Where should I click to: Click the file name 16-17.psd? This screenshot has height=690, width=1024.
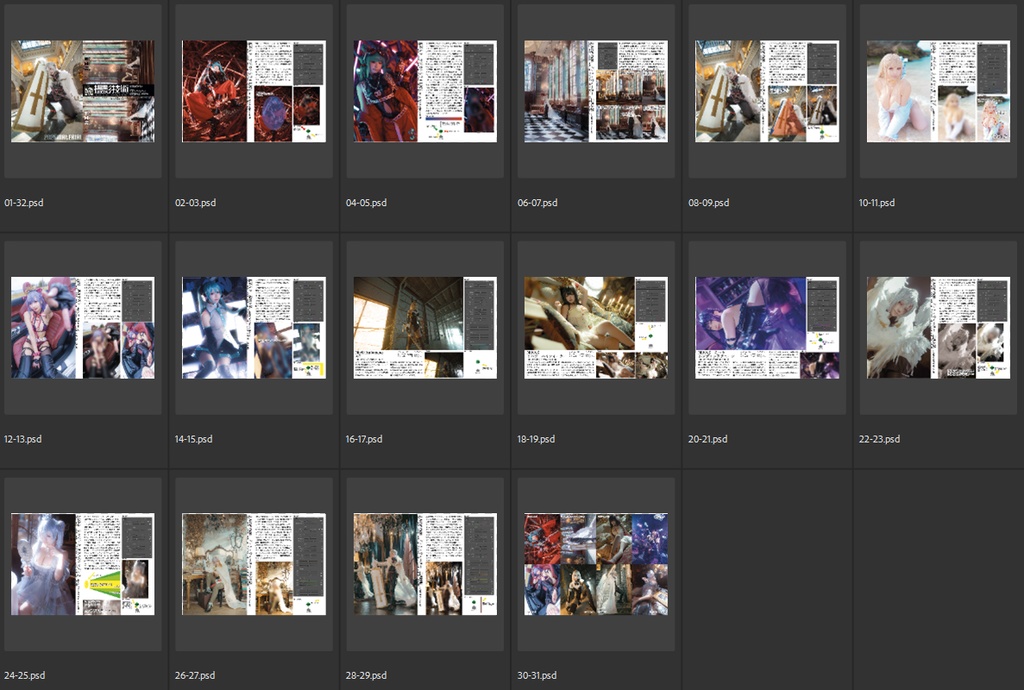pyautogui.click(x=364, y=439)
